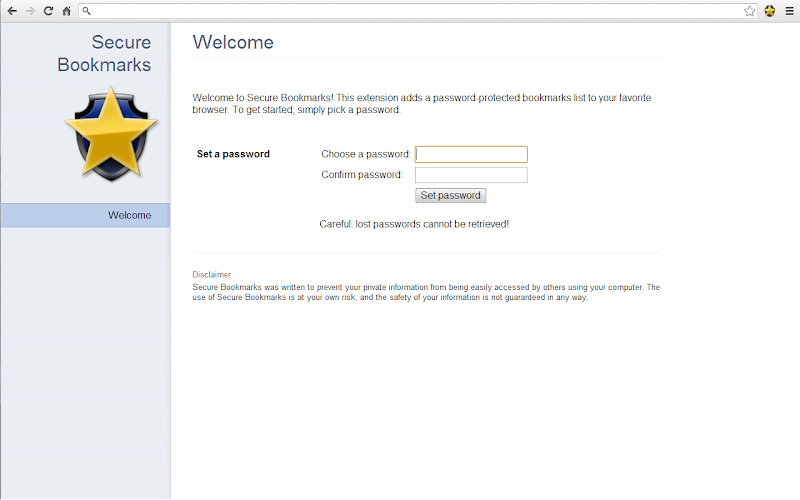Open the browser hamburger menu
Screen dimensions: 800x500
[789, 11]
